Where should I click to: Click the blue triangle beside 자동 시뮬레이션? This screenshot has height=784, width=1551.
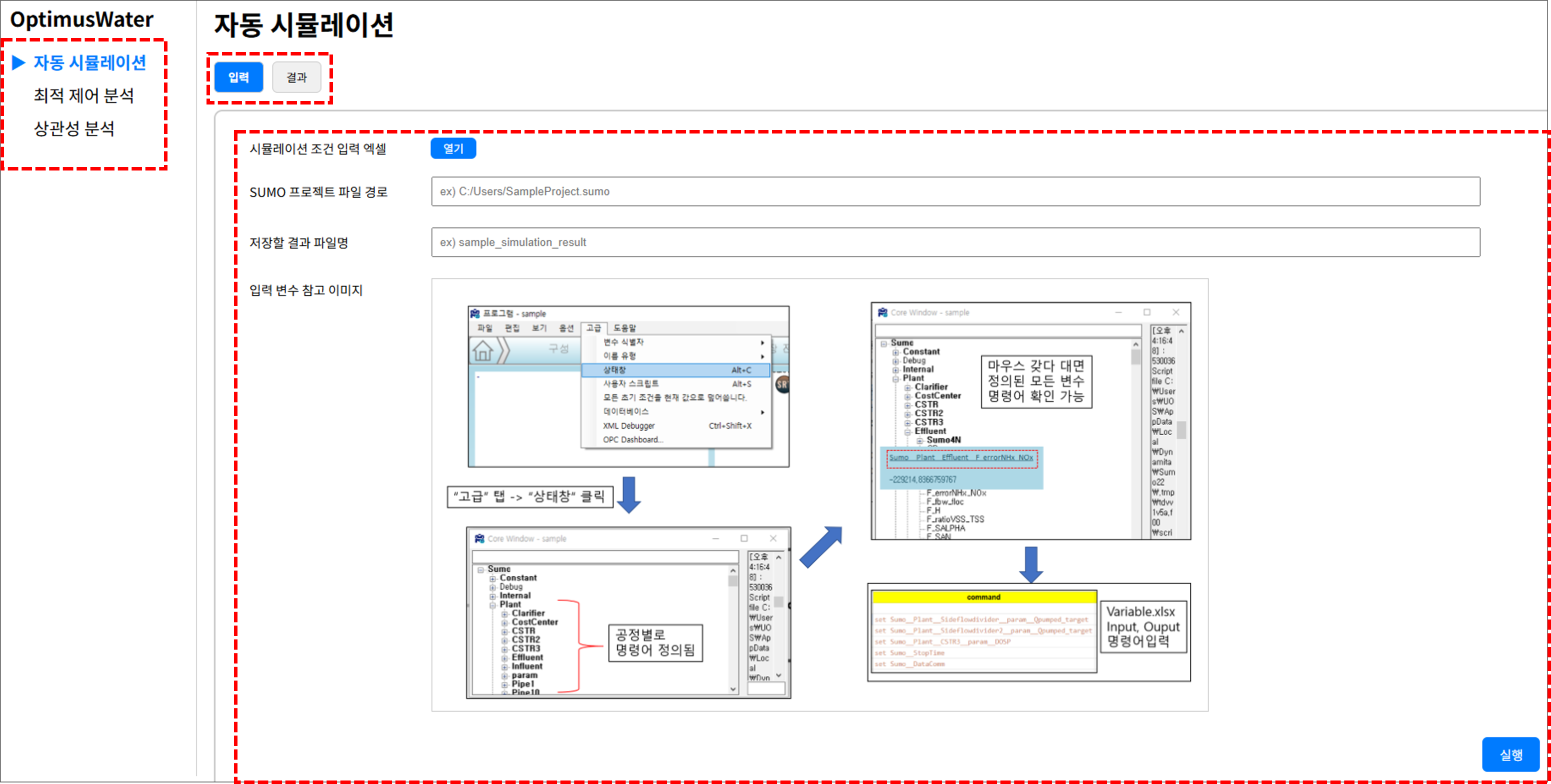18,64
